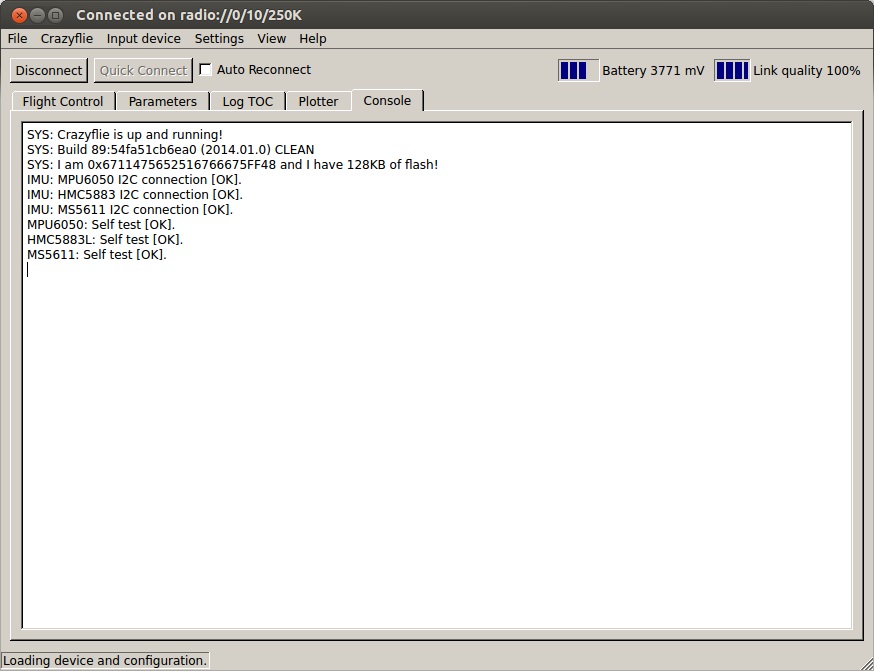
Task: Open the File menu
Action: click(17, 38)
